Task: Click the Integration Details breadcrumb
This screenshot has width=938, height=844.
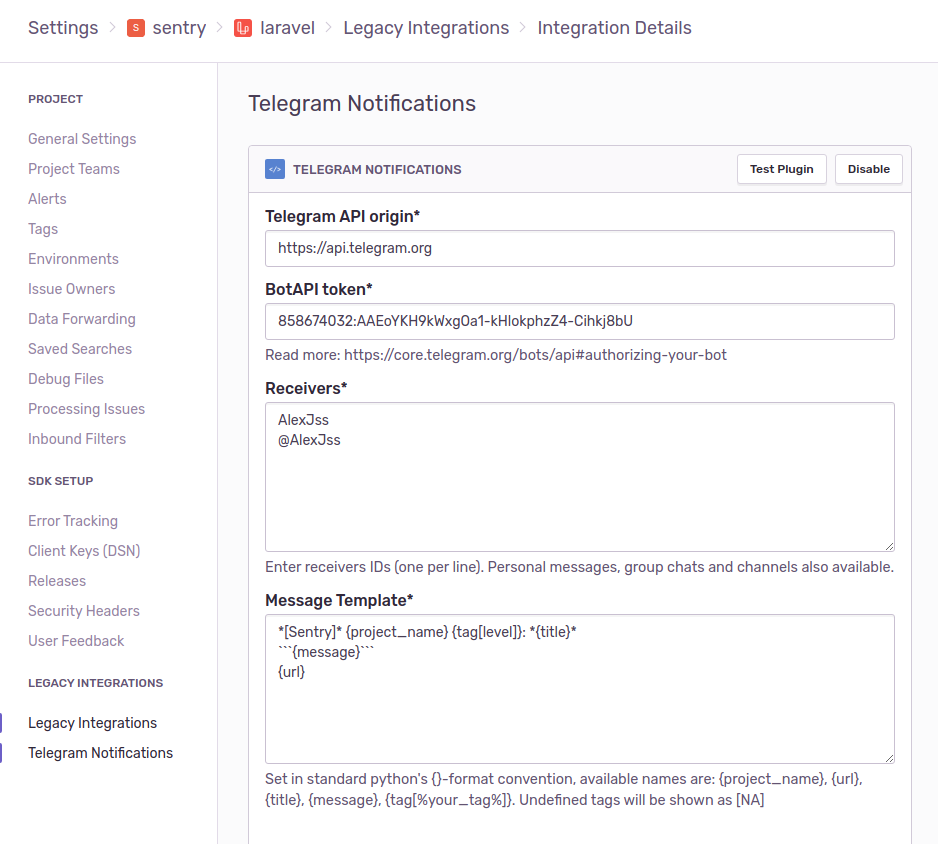Action: (614, 28)
